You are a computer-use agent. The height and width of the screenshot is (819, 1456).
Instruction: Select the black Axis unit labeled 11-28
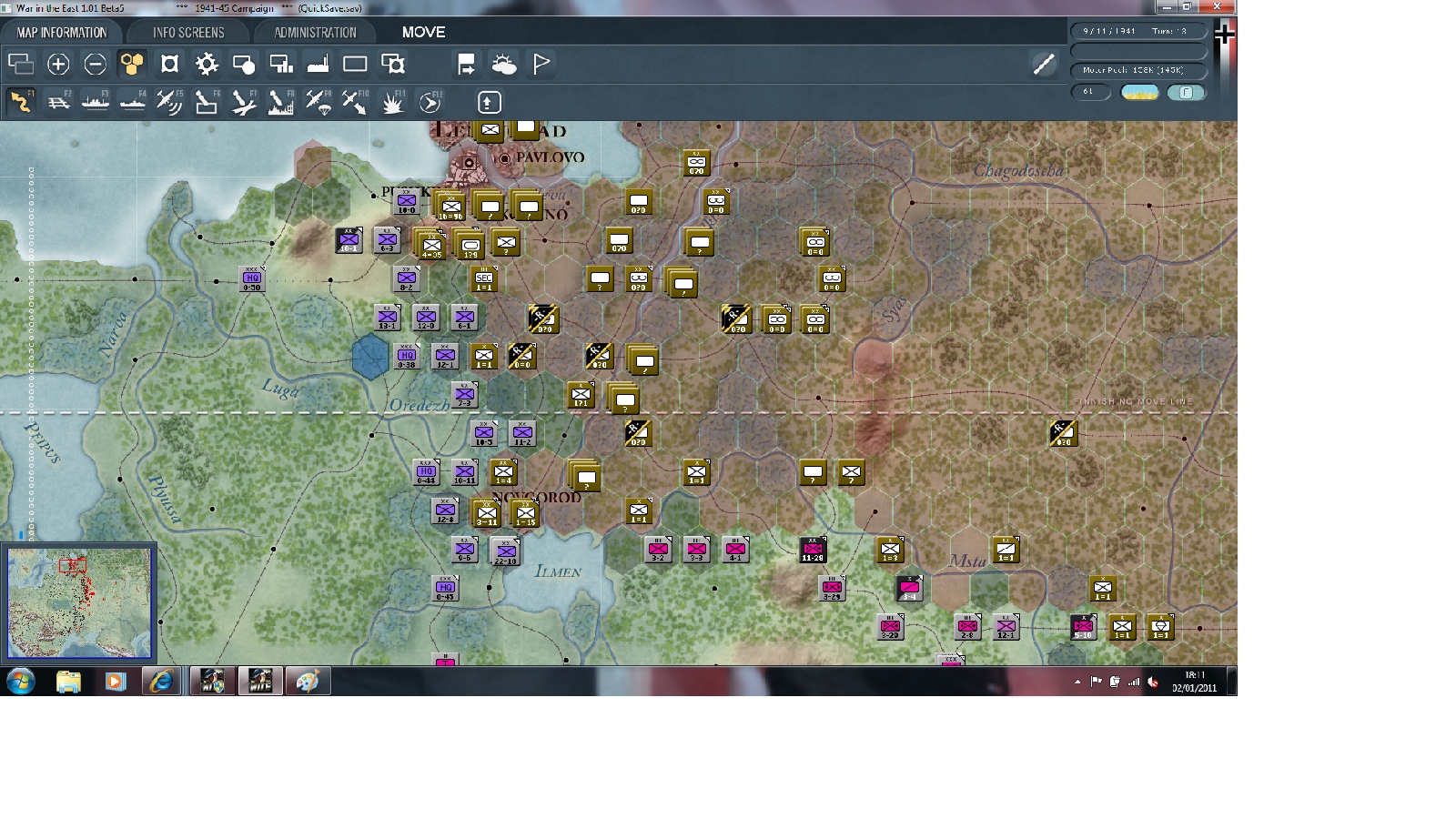(813, 550)
